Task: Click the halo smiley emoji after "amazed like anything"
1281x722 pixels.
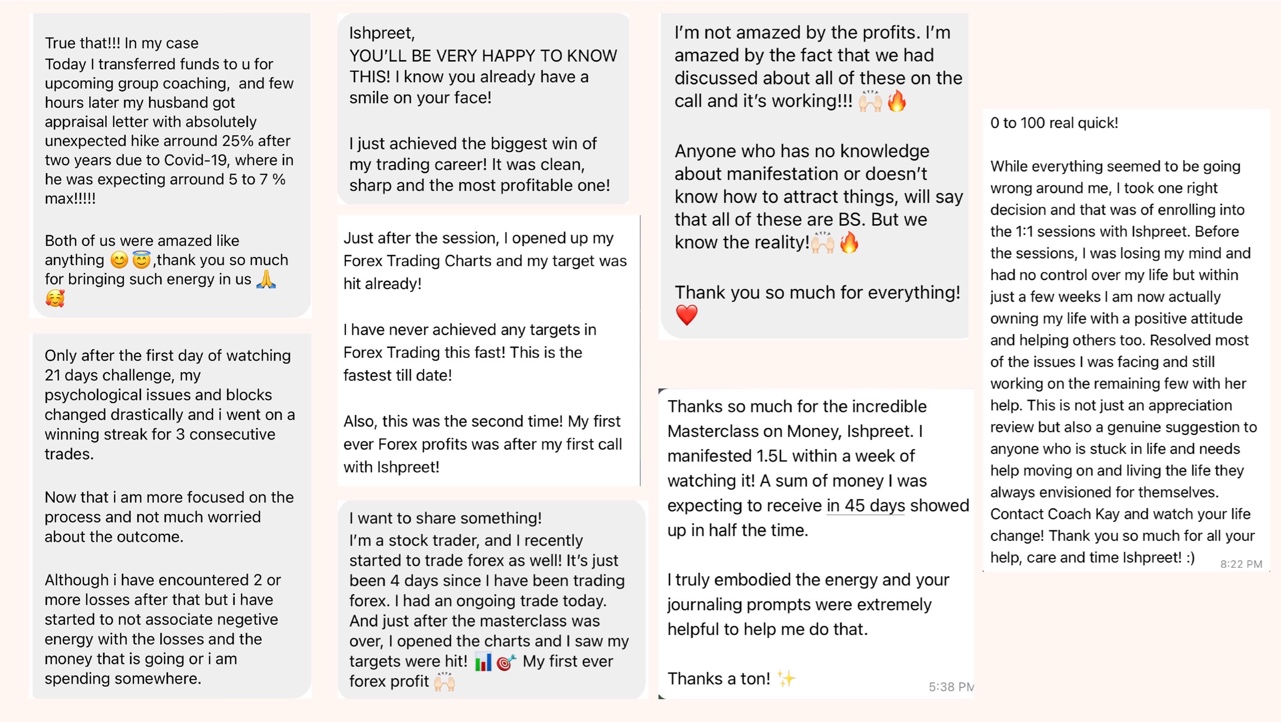Action: (141, 261)
